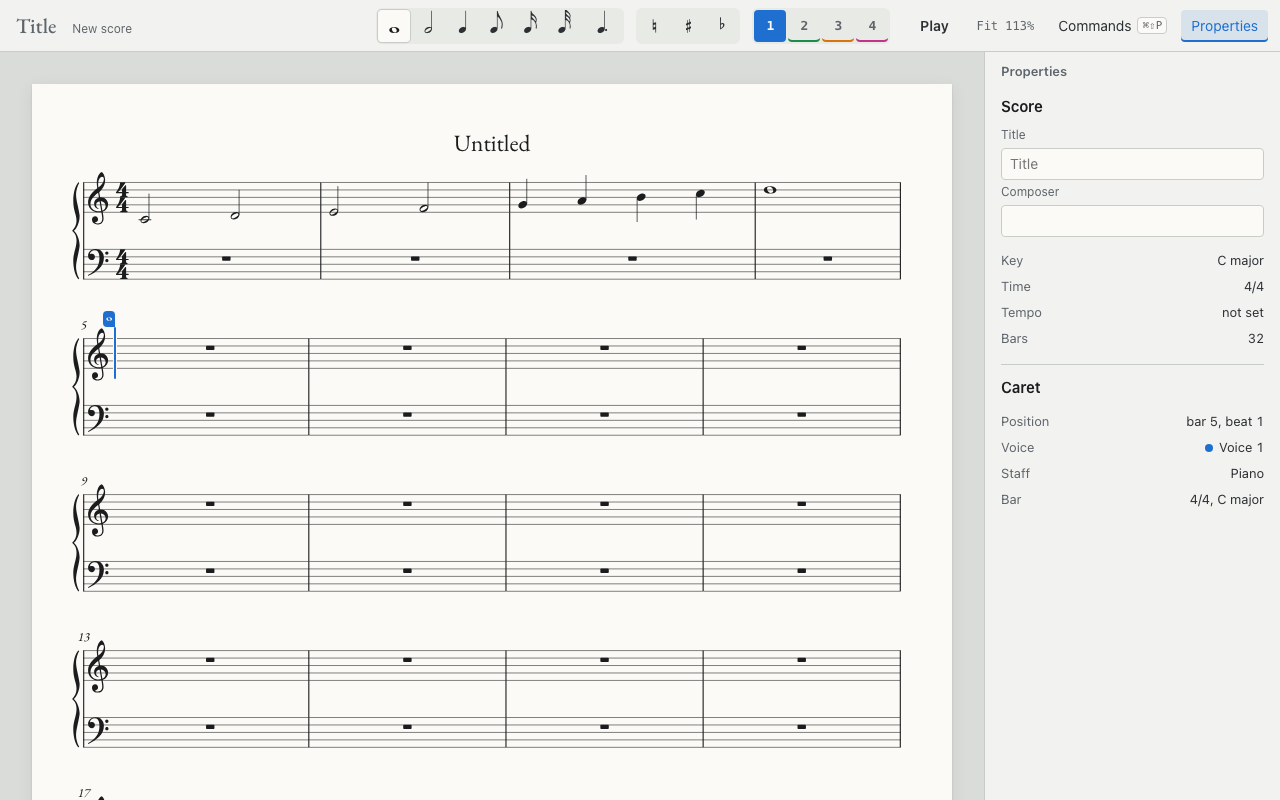This screenshot has height=800, width=1280.
Task: Click the 'Caret' section heading
Action: click(x=1021, y=388)
